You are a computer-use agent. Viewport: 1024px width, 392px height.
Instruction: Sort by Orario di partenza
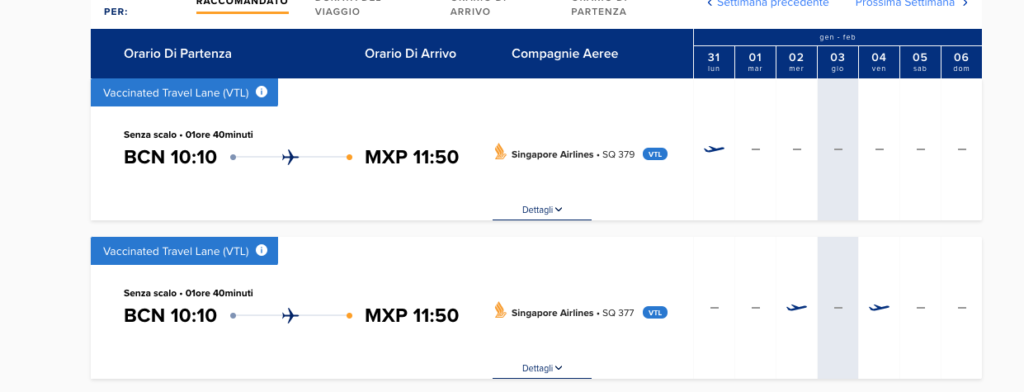tap(600, 7)
